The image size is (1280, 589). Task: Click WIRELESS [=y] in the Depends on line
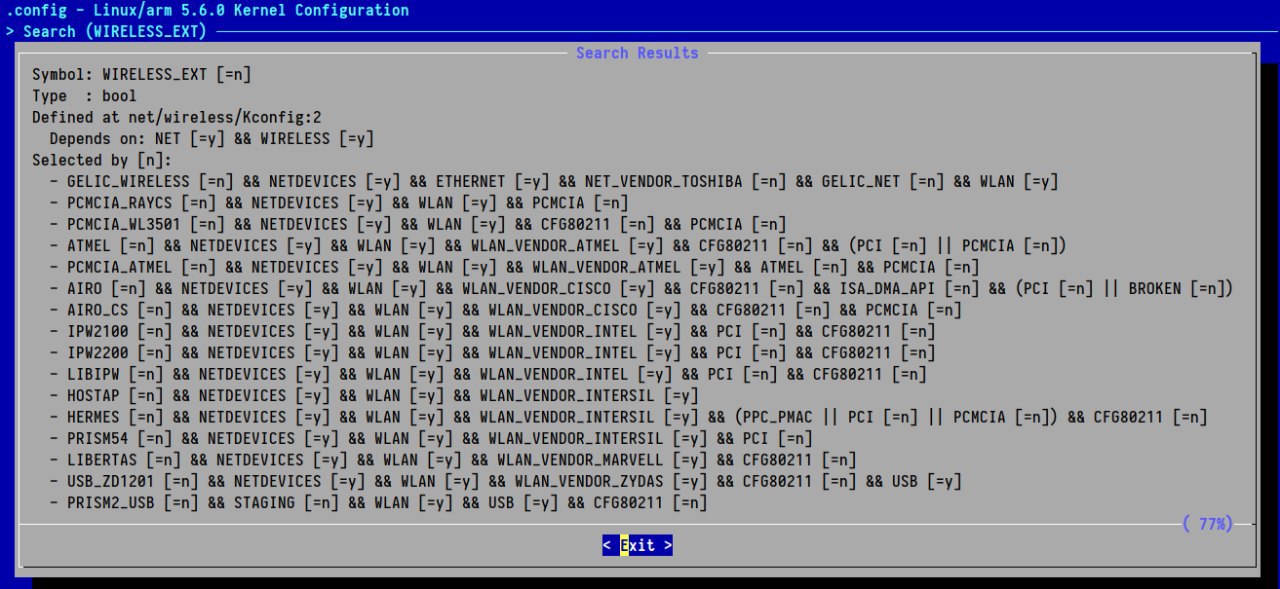[317, 139]
